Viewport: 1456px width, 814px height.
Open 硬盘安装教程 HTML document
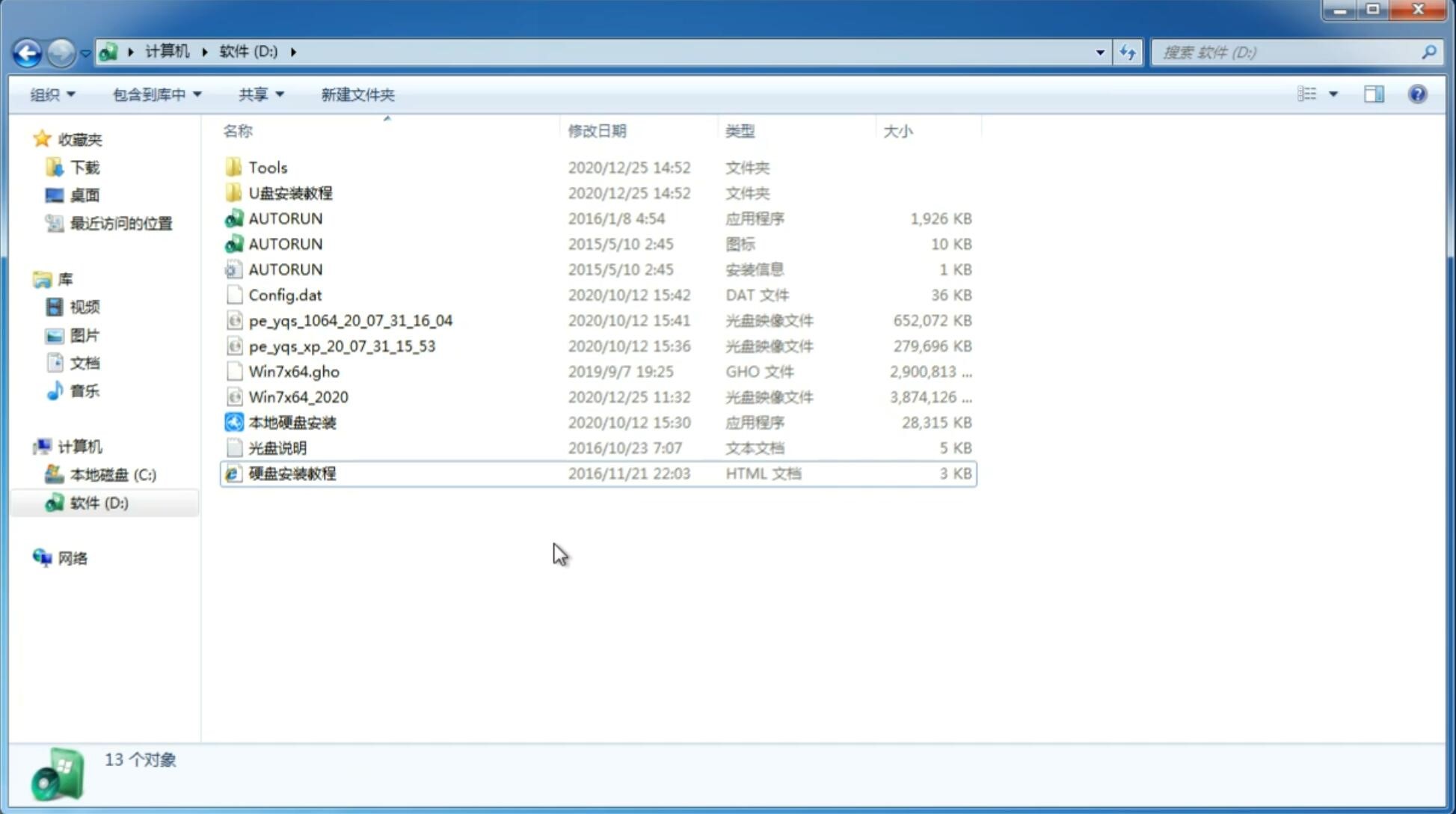click(291, 473)
